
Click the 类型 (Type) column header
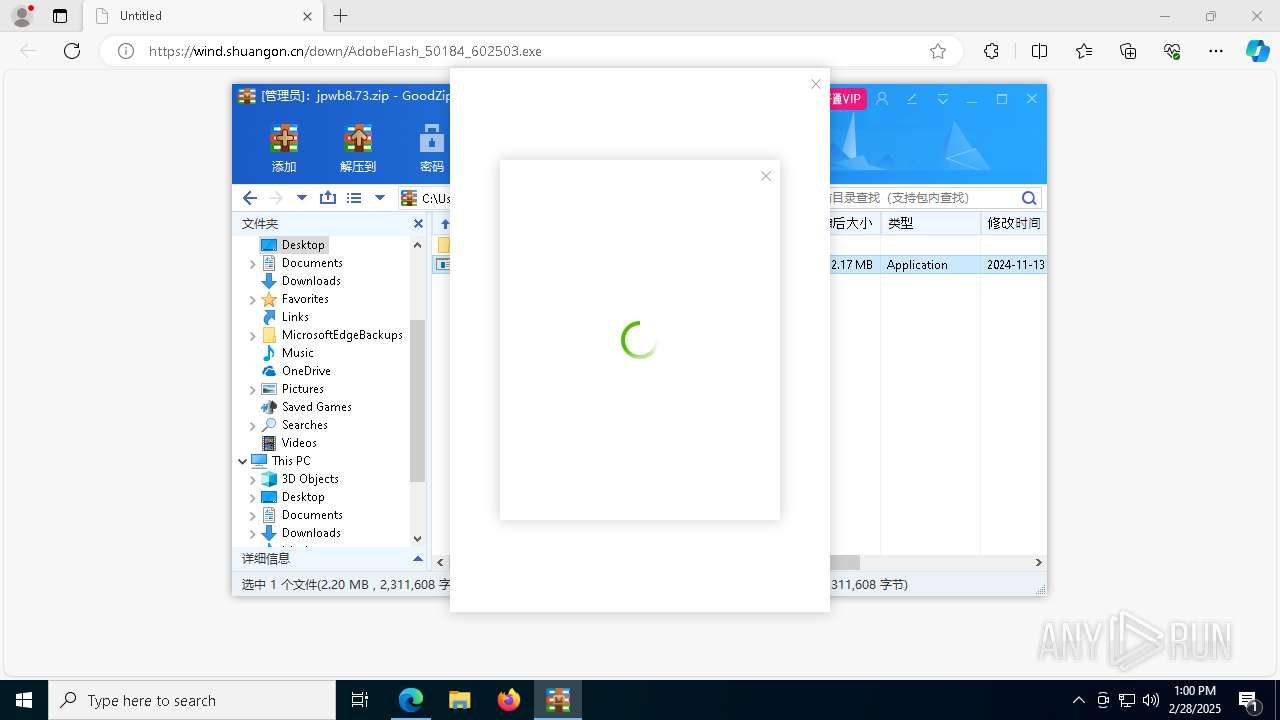pos(930,224)
